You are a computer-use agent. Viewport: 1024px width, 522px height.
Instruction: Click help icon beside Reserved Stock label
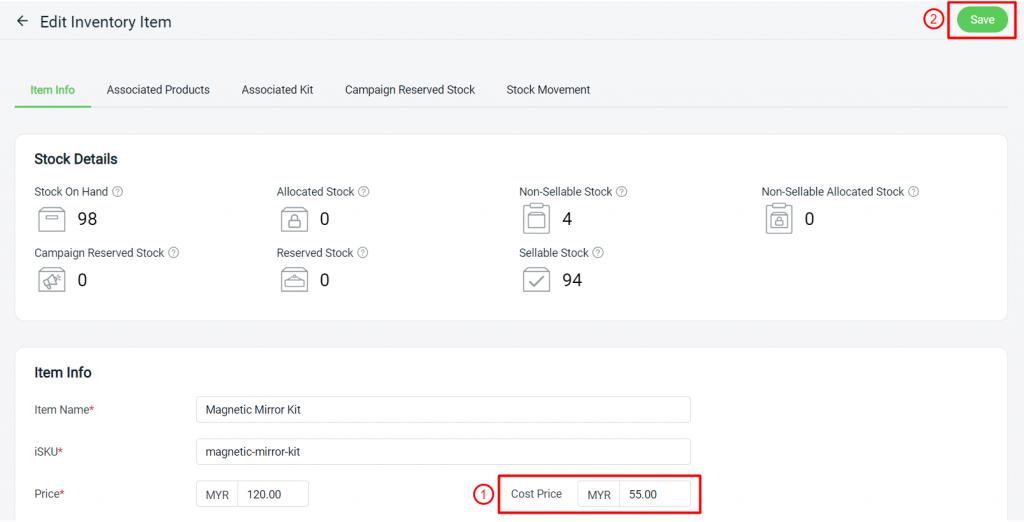tap(363, 253)
